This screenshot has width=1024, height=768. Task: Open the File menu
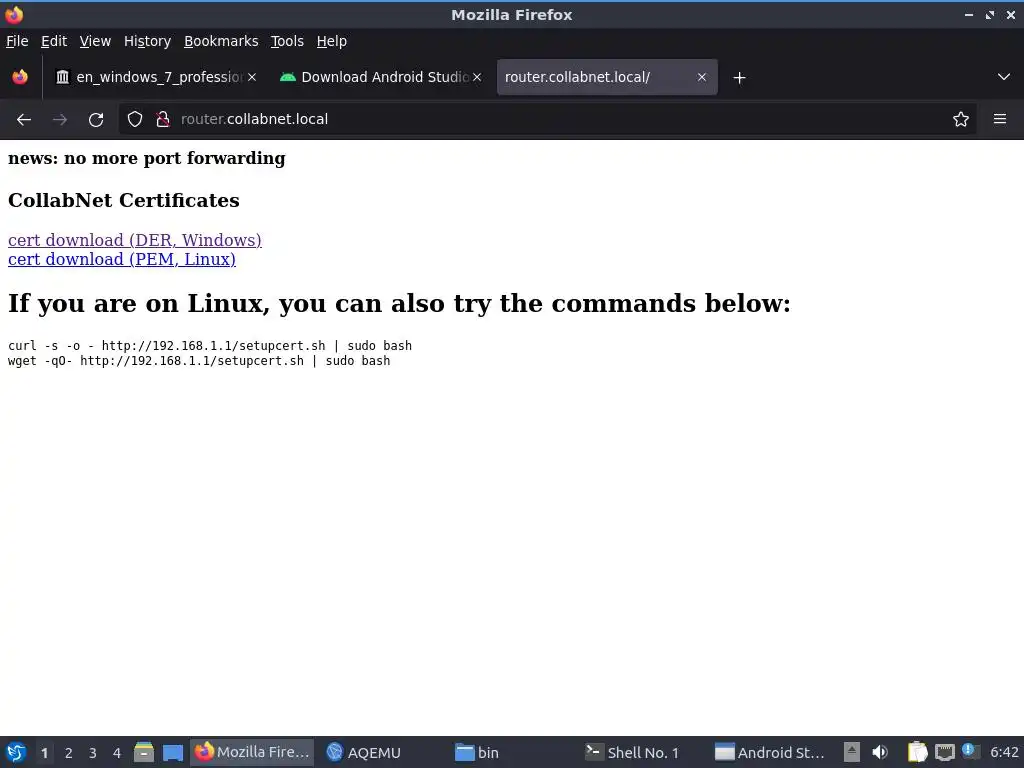click(x=17, y=41)
